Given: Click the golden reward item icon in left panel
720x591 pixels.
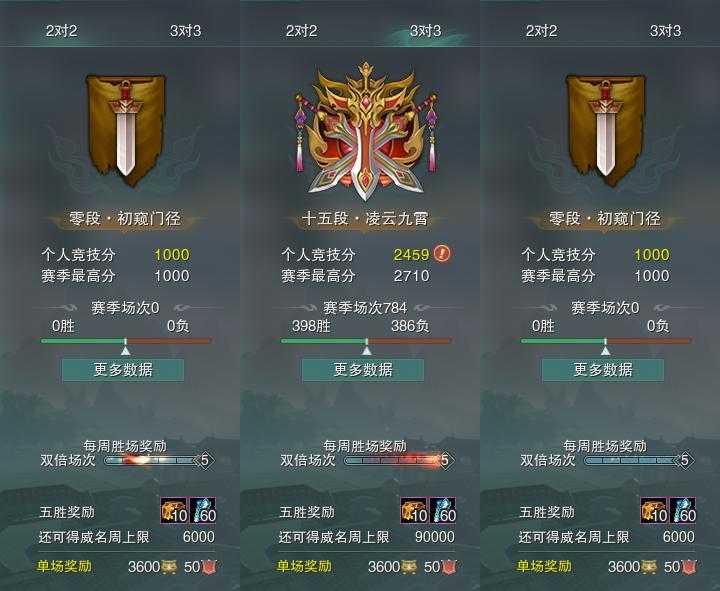Looking at the screenshot, I should [x=174, y=511].
